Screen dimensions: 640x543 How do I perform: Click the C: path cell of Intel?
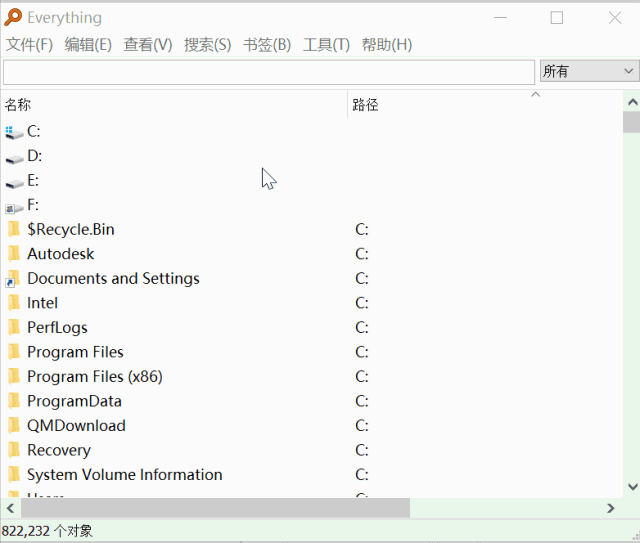click(362, 303)
